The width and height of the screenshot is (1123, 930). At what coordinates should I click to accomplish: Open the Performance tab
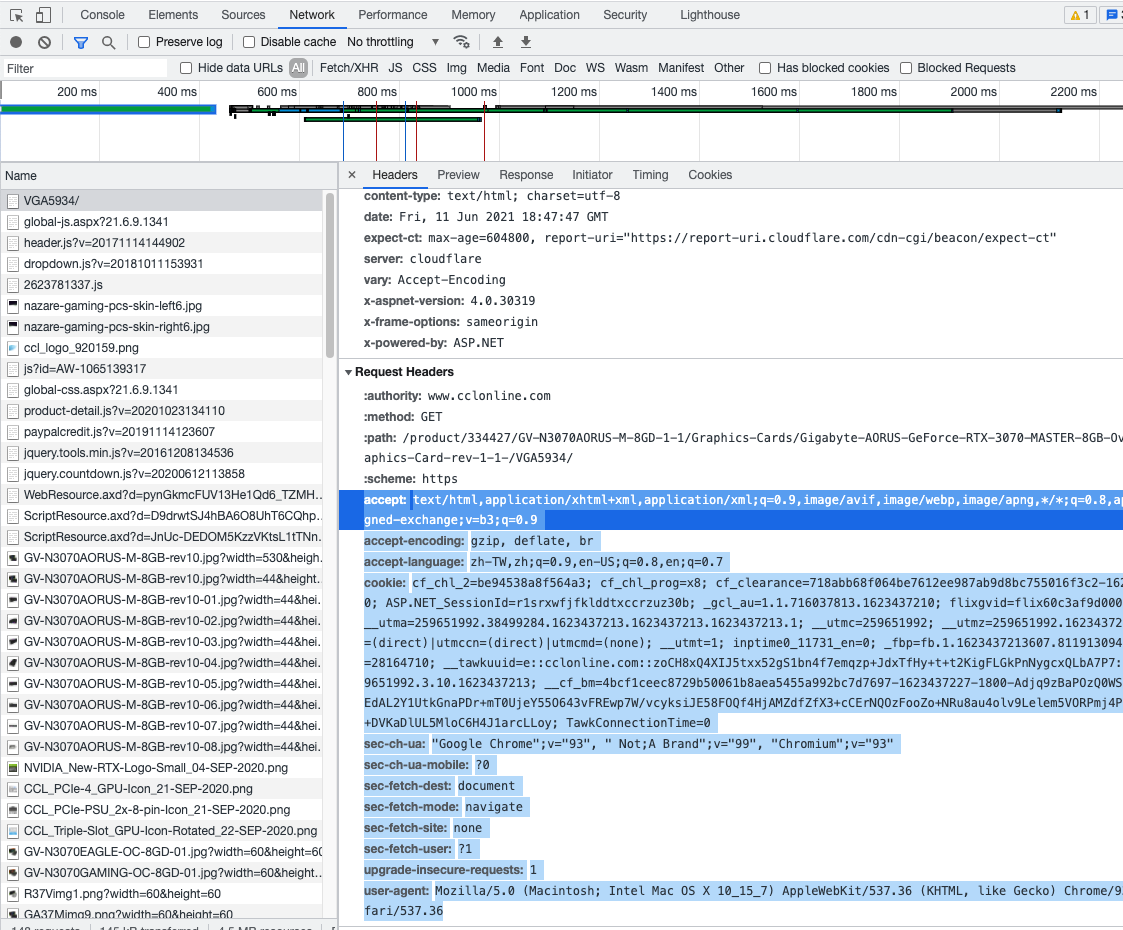pos(392,15)
